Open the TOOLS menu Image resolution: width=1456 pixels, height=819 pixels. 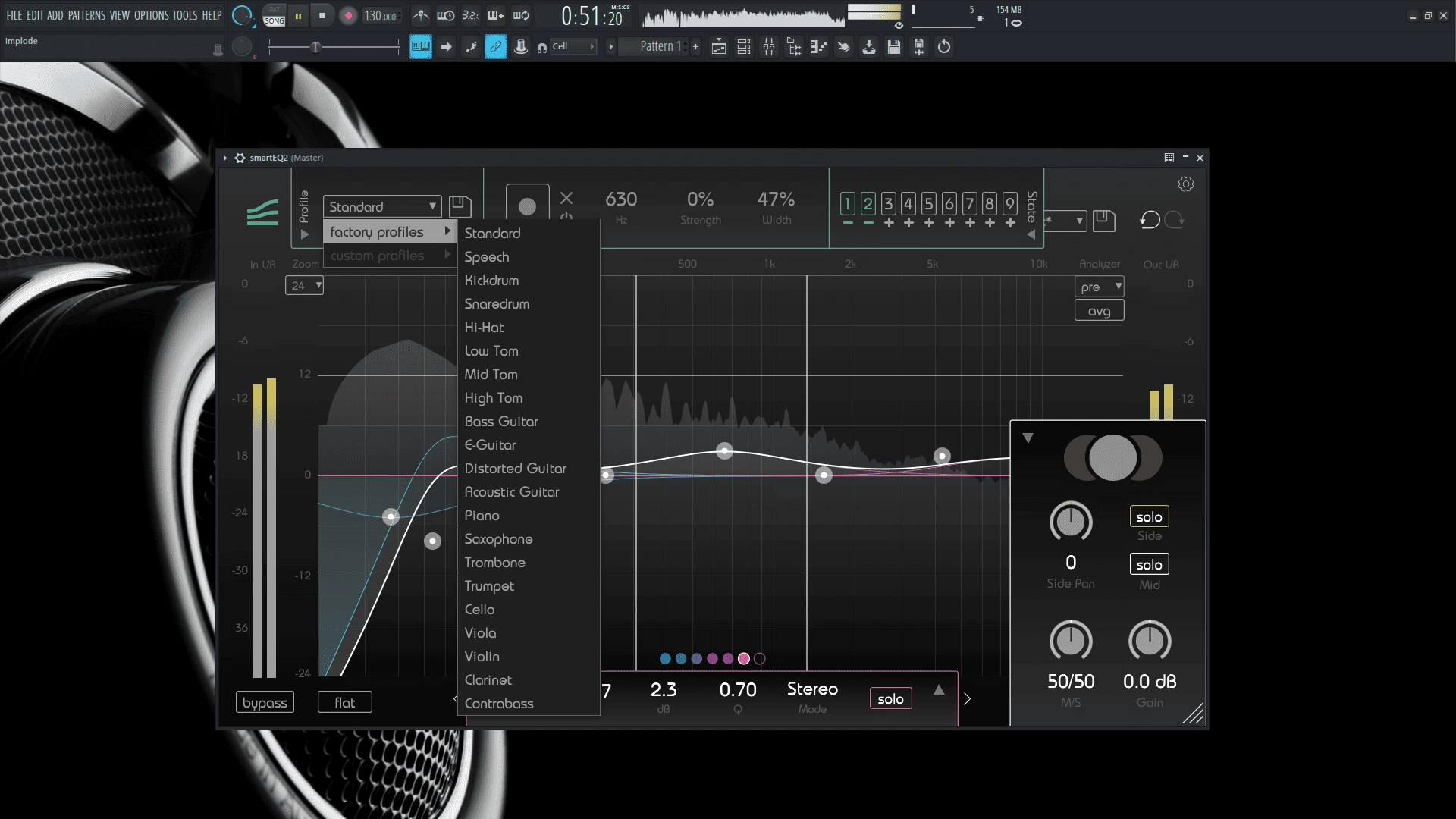tap(185, 15)
